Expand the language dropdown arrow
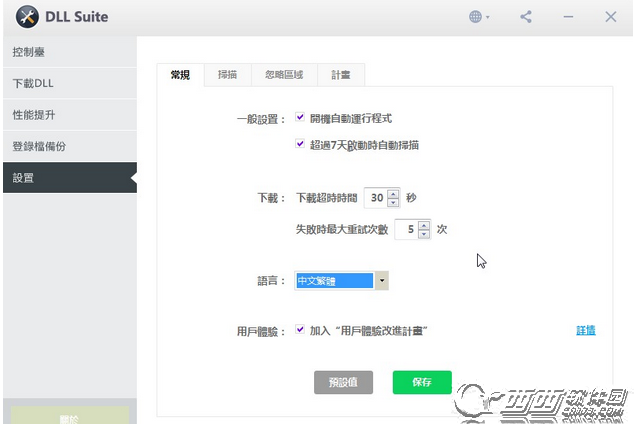Image resolution: width=634 pixels, height=424 pixels. [382, 281]
